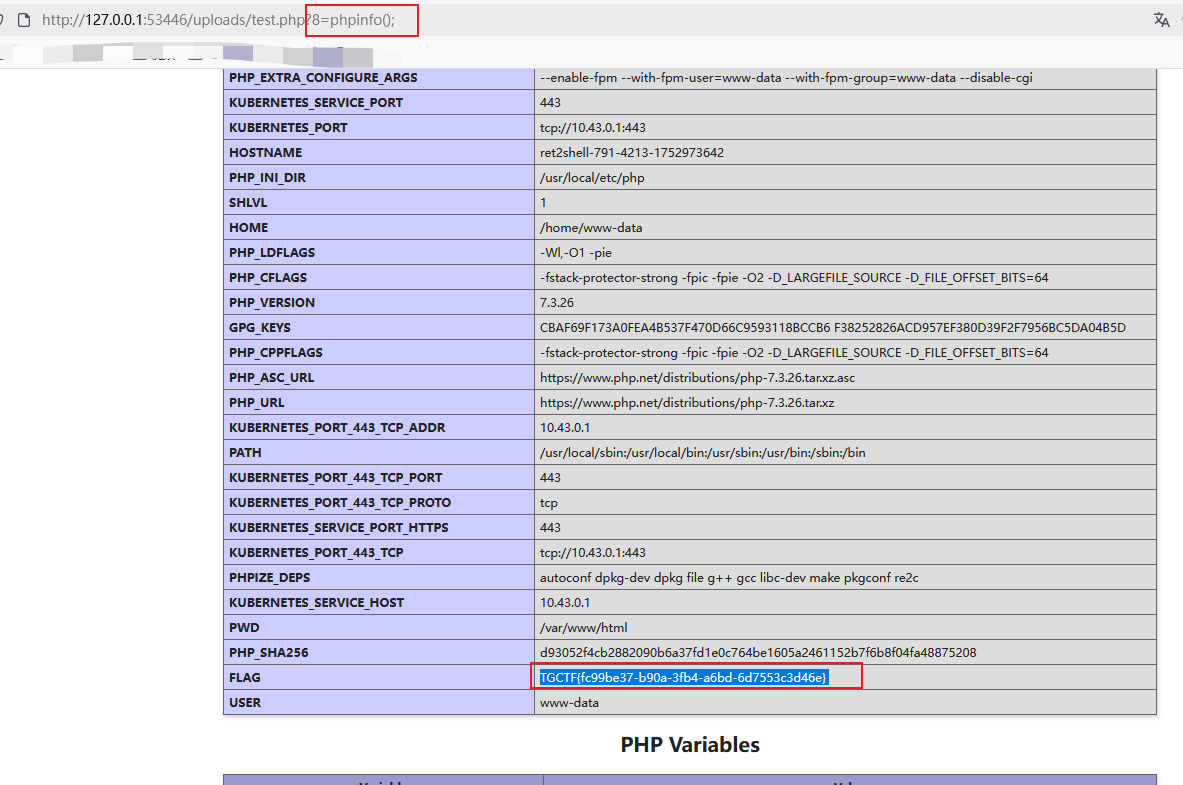Viewport: 1183px width, 785px height.
Task: Select the USER value www-data
Action: coord(569,703)
